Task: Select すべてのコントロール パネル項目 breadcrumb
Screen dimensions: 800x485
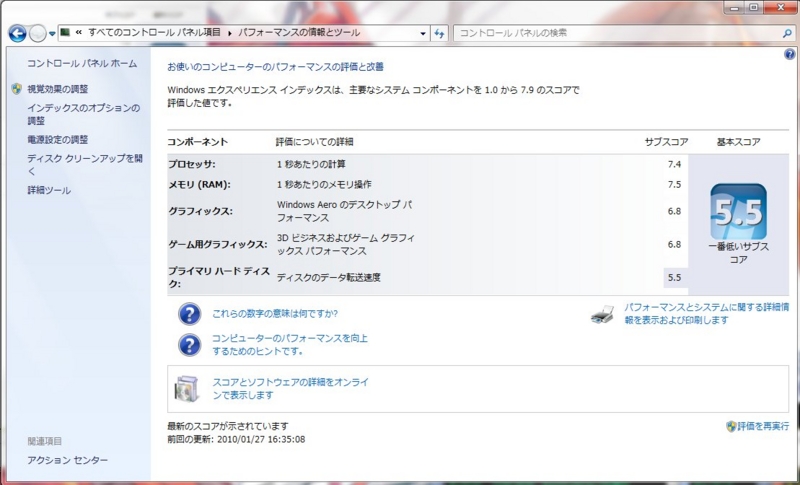Action: [155, 33]
